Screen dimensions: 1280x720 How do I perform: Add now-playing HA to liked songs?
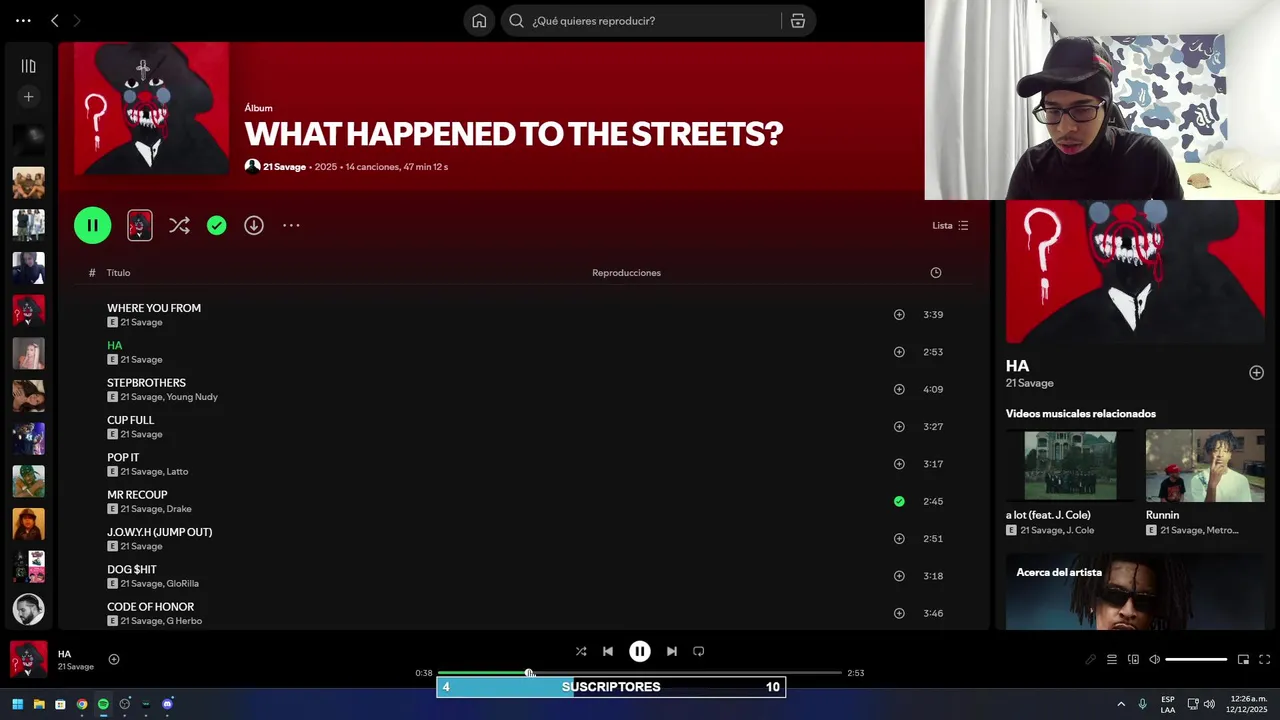(114, 659)
